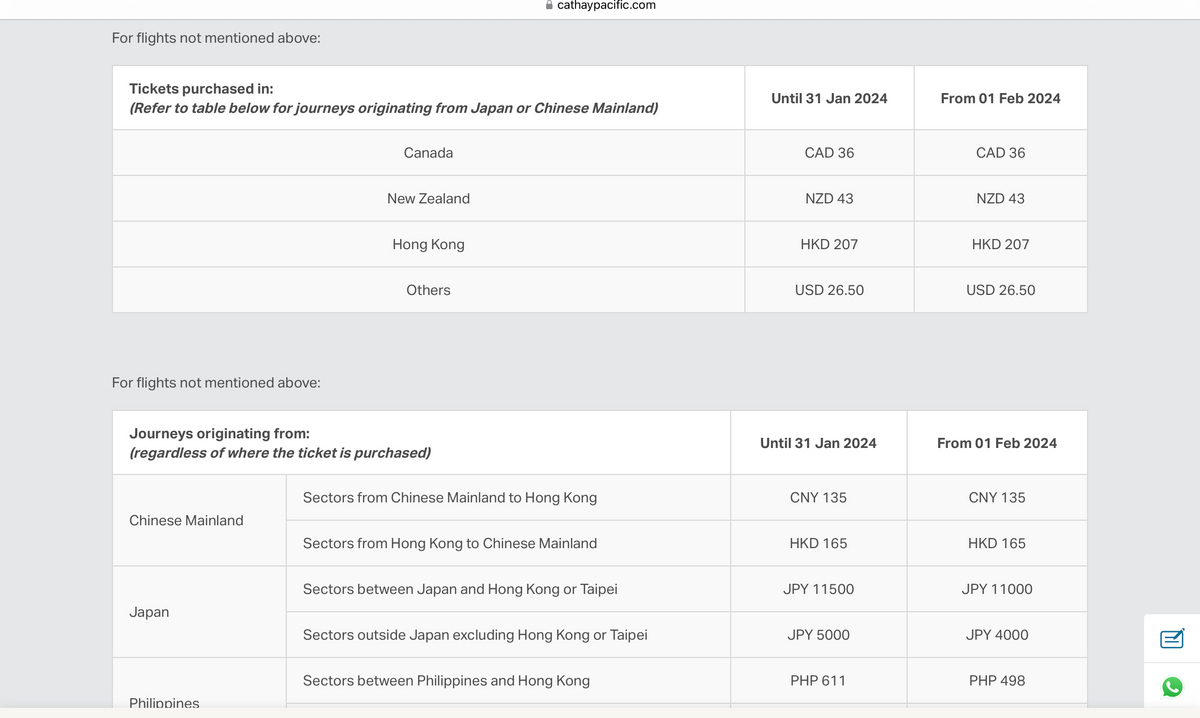1200x718 pixels.
Task: Click the WhatsApp chat icon
Action: [x=1172, y=687]
